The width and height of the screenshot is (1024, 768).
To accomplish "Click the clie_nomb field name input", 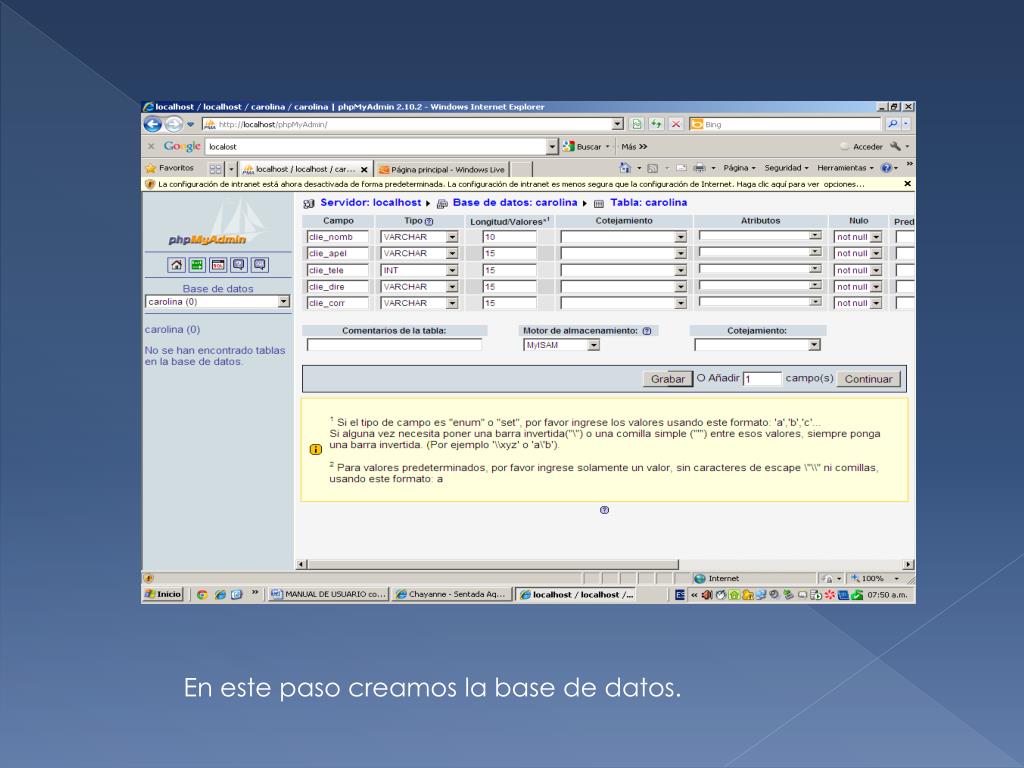I will pos(337,237).
